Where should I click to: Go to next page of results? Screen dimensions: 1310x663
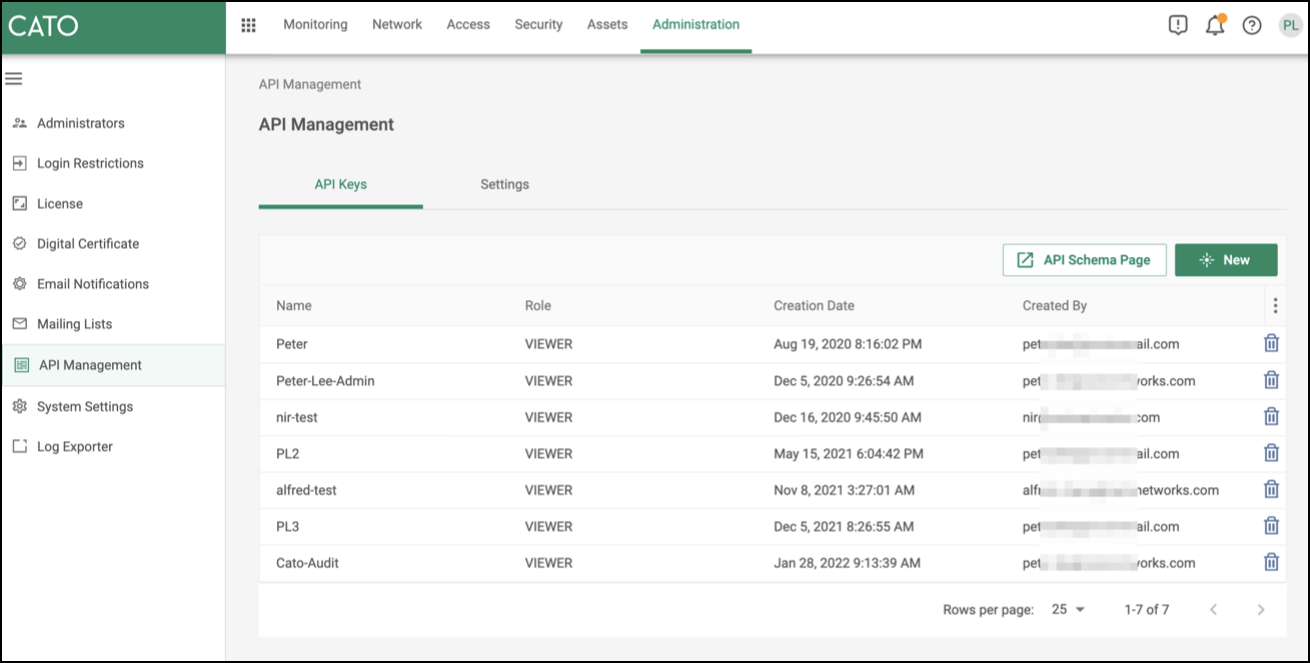(1260, 609)
